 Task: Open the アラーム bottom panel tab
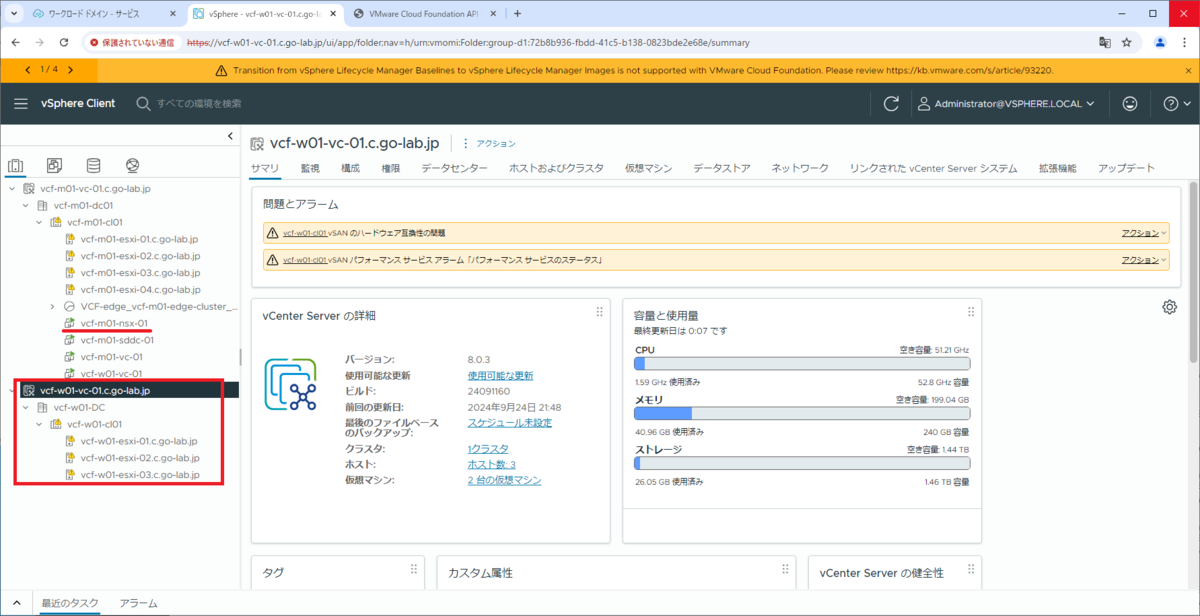click(x=138, y=604)
